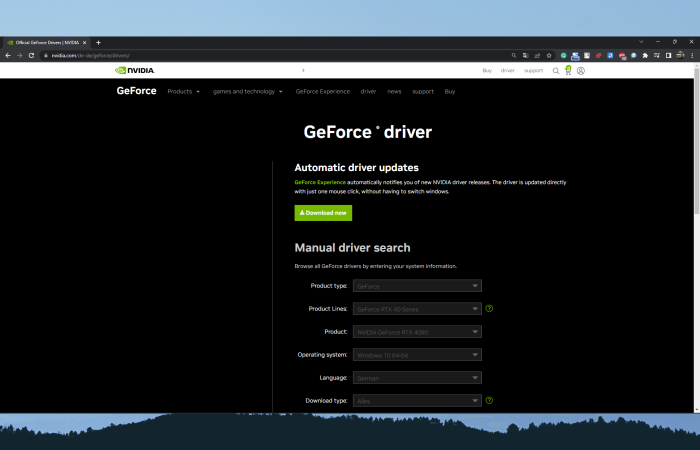The height and width of the screenshot is (450, 700).
Task: Open the Extensions puzzle piece icon
Action: tap(645, 55)
